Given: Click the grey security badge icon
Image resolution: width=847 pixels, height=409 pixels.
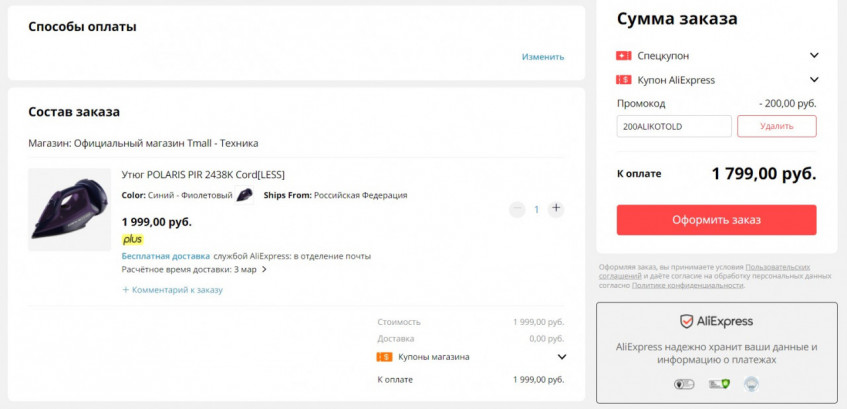Looking at the screenshot, I should [x=684, y=383].
